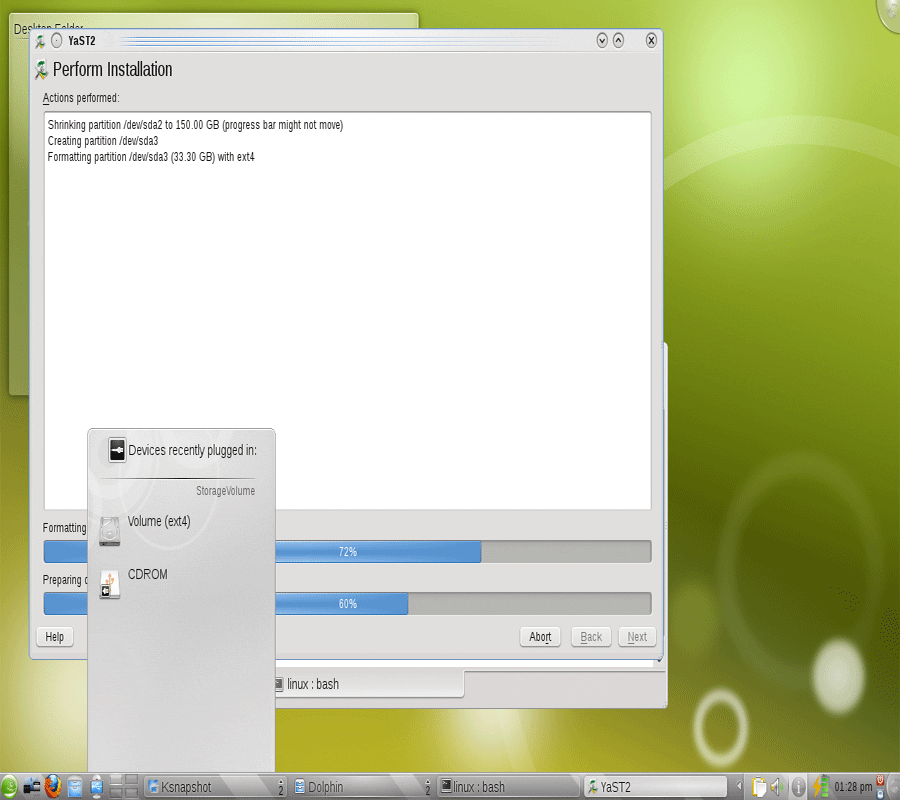Minimize the YaST2 installer window

(x=602, y=40)
